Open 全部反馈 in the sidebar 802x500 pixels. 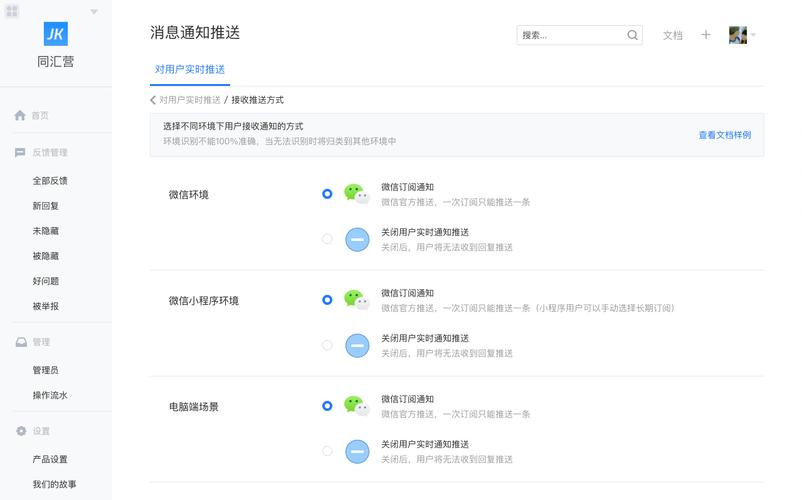pyautogui.click(x=50, y=181)
